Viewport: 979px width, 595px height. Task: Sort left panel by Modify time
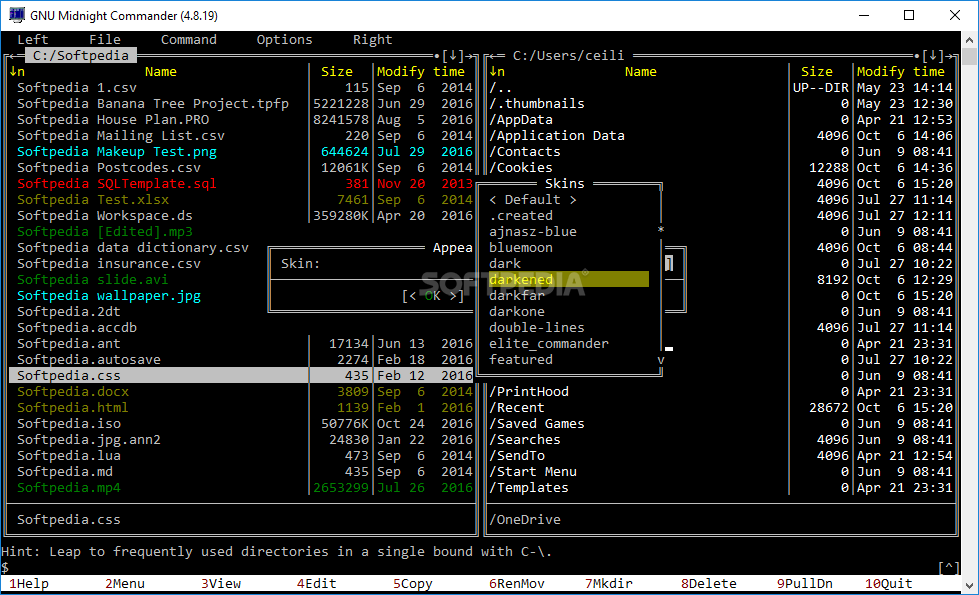[421, 72]
